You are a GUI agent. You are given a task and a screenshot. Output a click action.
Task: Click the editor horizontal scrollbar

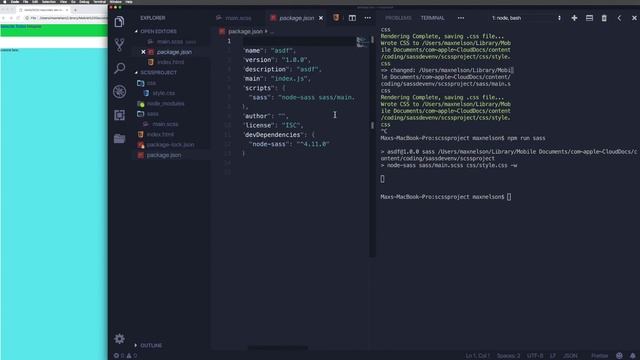click(x=278, y=348)
